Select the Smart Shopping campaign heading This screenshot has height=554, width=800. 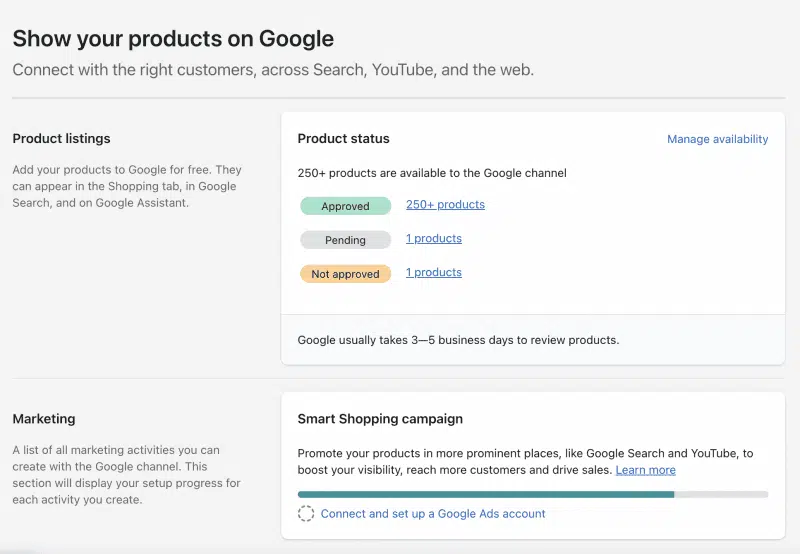(380, 419)
